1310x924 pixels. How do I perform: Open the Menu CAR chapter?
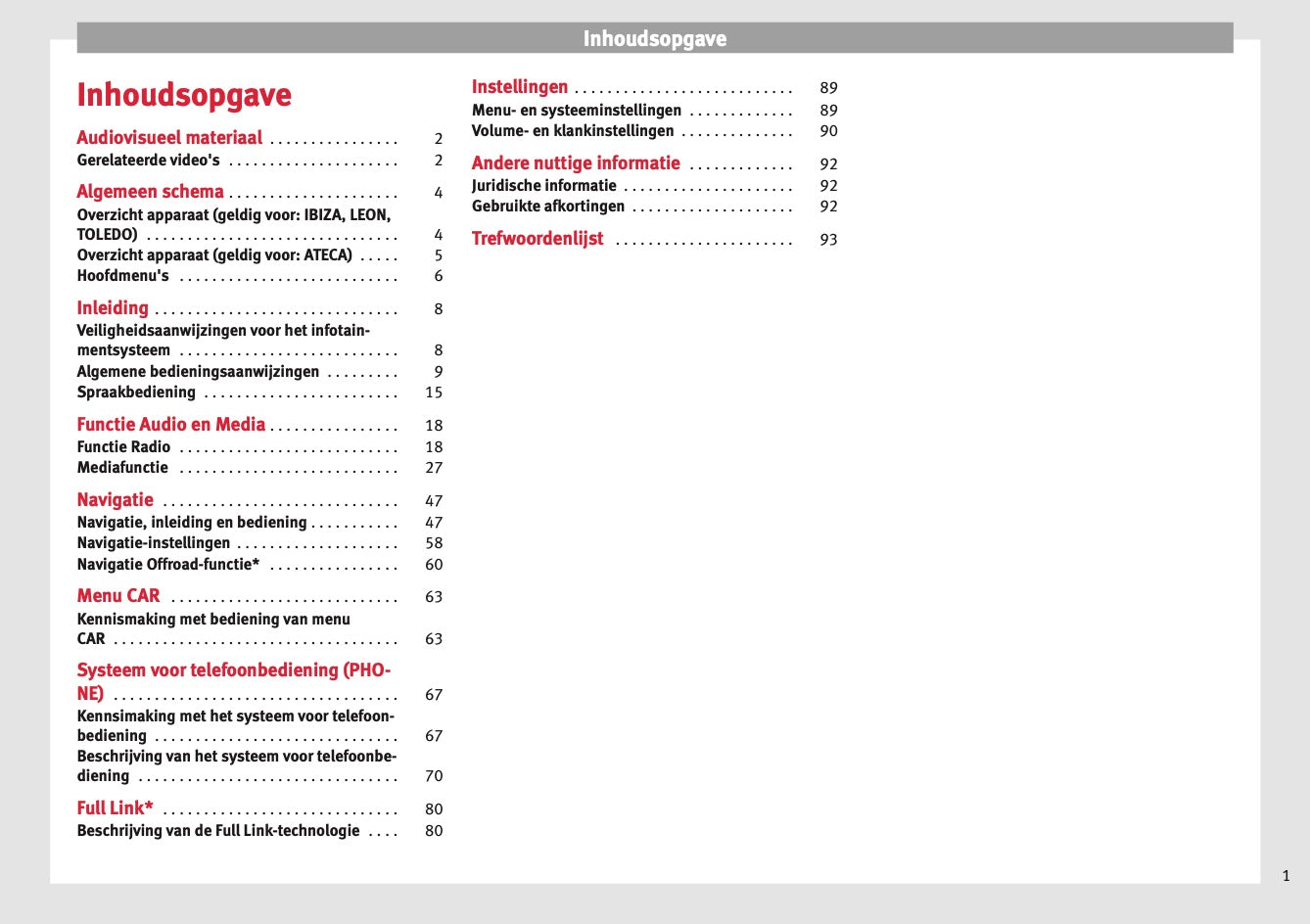pyautogui.click(x=118, y=596)
